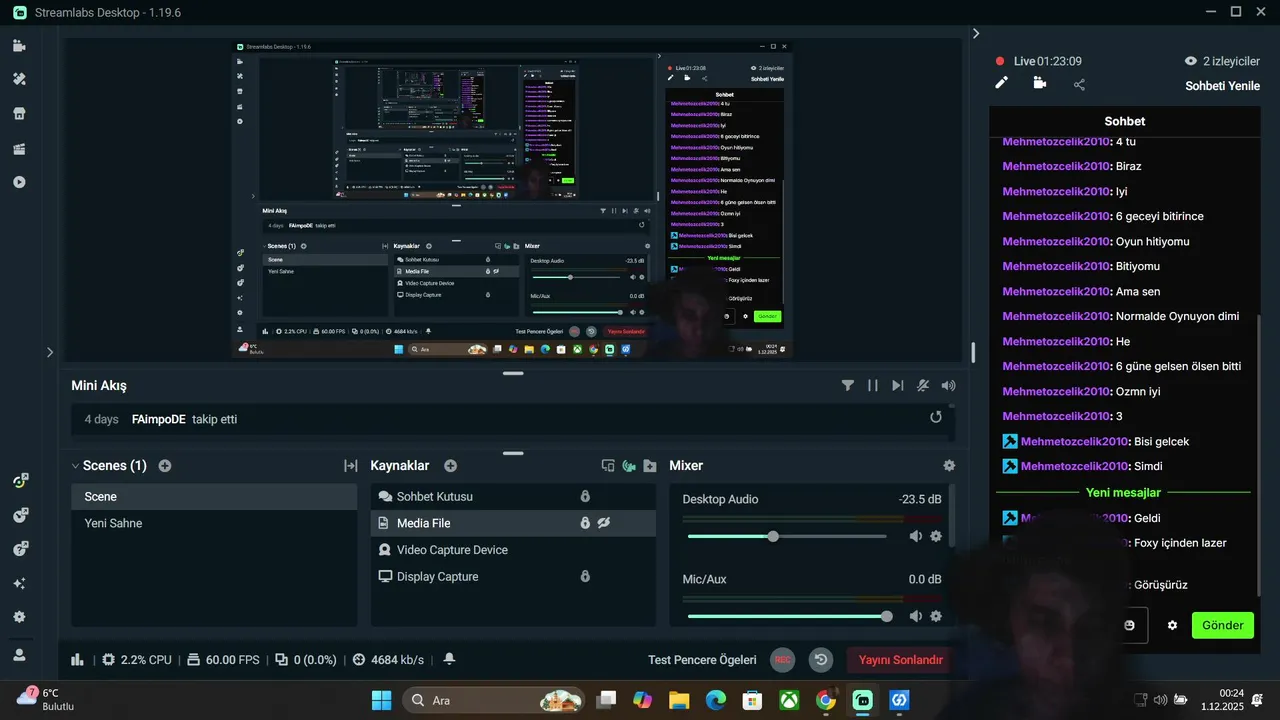
Task: Toggle alert sound volume in Mini Akış
Action: click(x=948, y=385)
